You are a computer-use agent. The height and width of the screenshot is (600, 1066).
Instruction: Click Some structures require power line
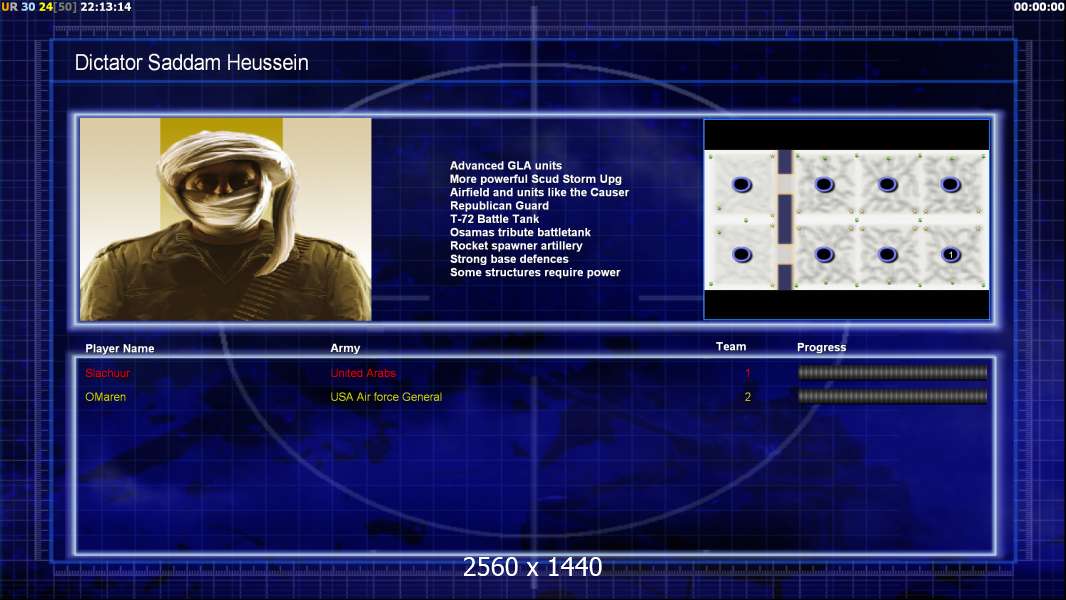(x=535, y=272)
